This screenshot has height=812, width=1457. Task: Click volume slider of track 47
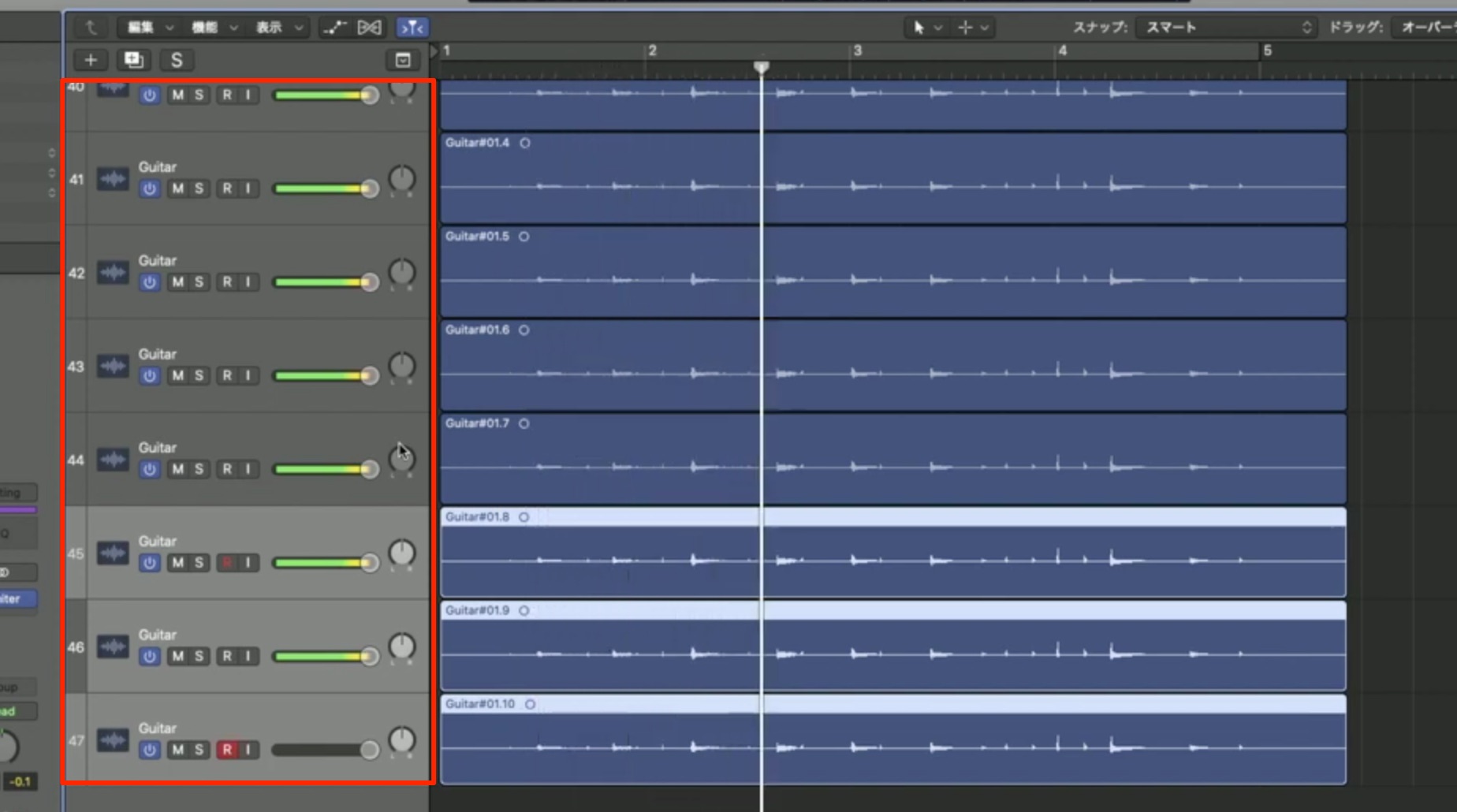tap(325, 750)
